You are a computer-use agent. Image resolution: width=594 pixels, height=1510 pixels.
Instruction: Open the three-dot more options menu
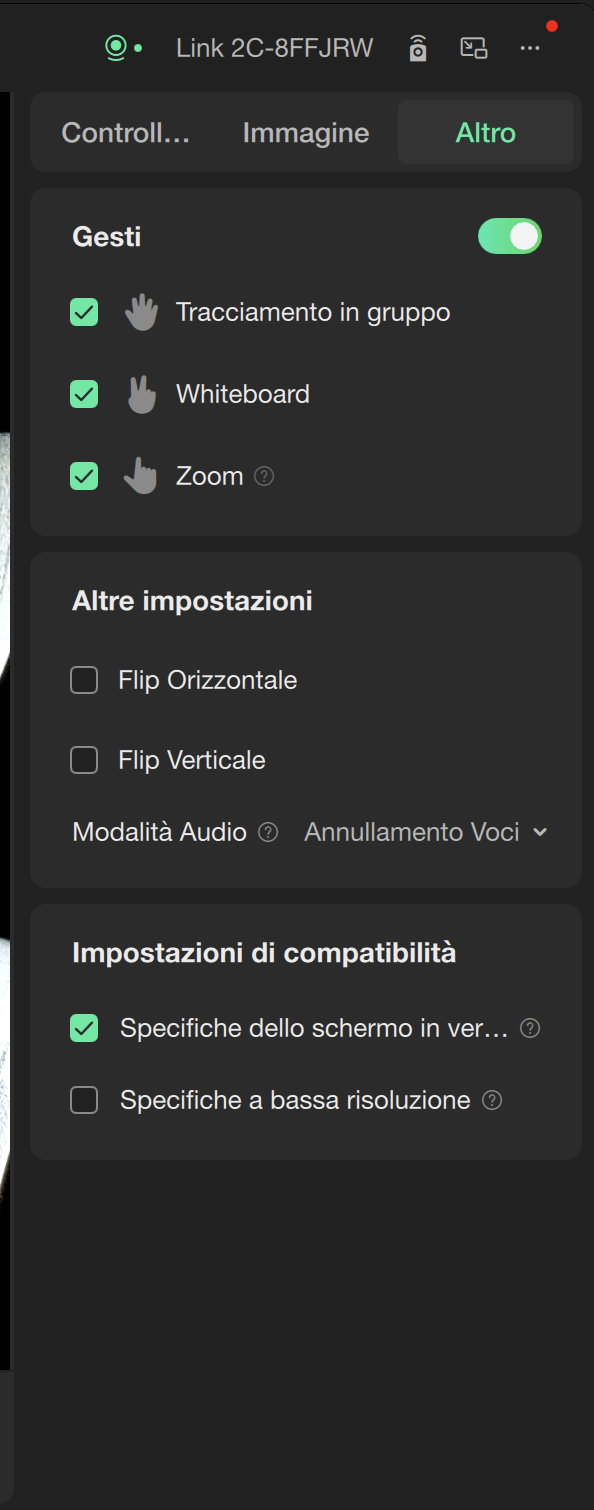click(530, 48)
